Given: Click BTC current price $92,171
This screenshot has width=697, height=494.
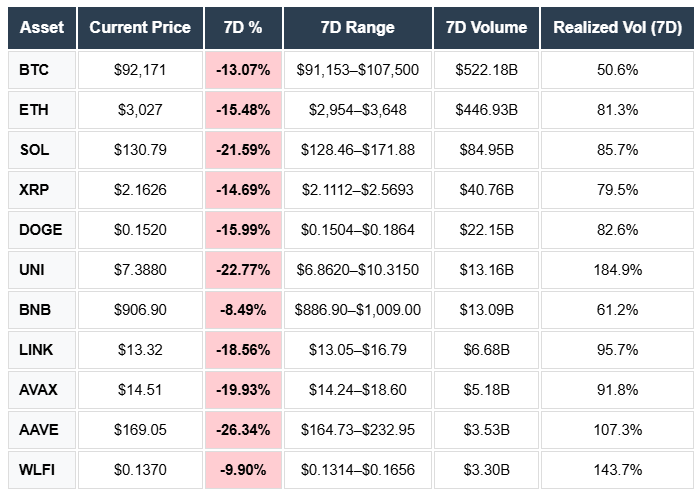Looking at the screenshot, I should pyautogui.click(x=140, y=70).
